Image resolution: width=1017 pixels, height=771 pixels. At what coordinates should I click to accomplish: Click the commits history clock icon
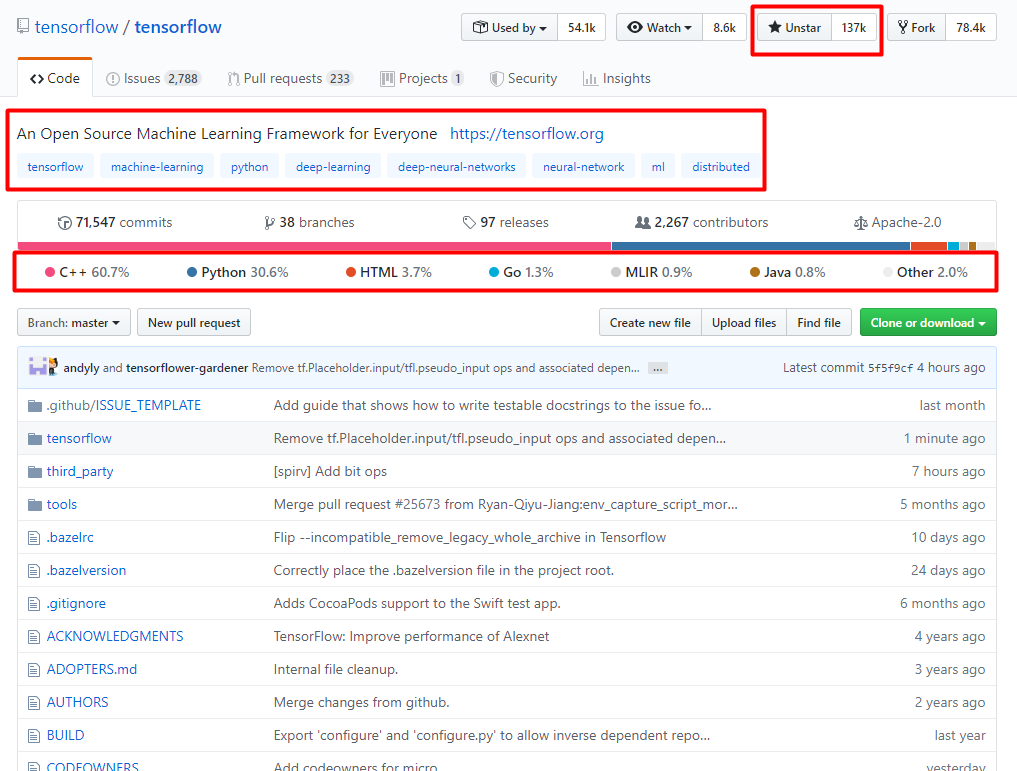click(x=64, y=223)
